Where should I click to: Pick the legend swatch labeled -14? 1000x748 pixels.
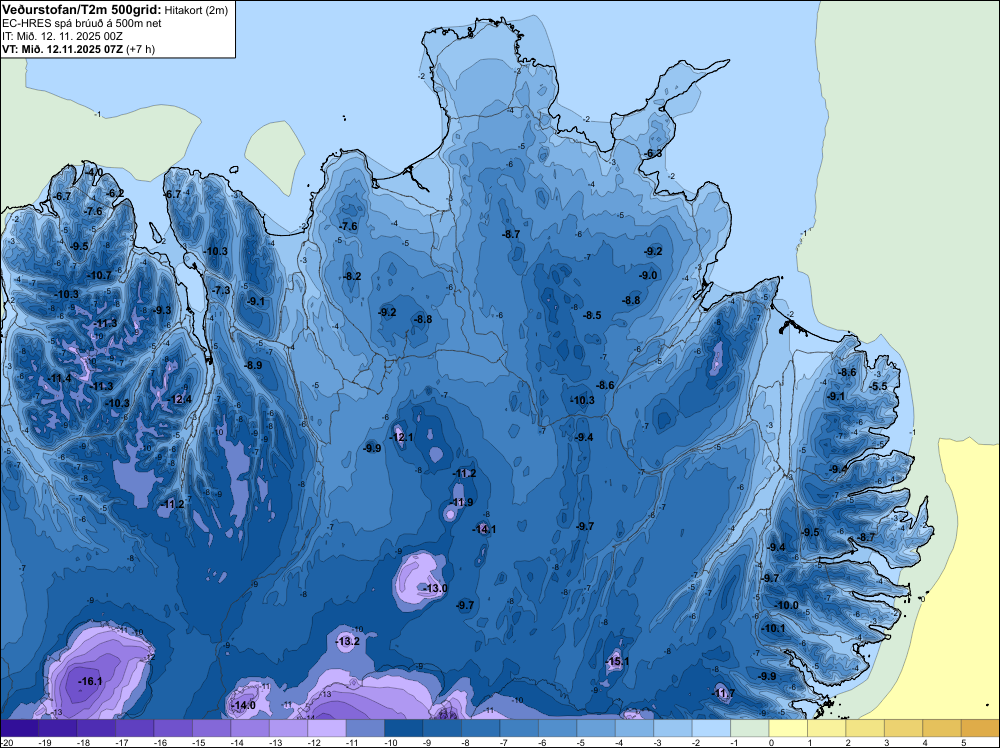click(250, 728)
